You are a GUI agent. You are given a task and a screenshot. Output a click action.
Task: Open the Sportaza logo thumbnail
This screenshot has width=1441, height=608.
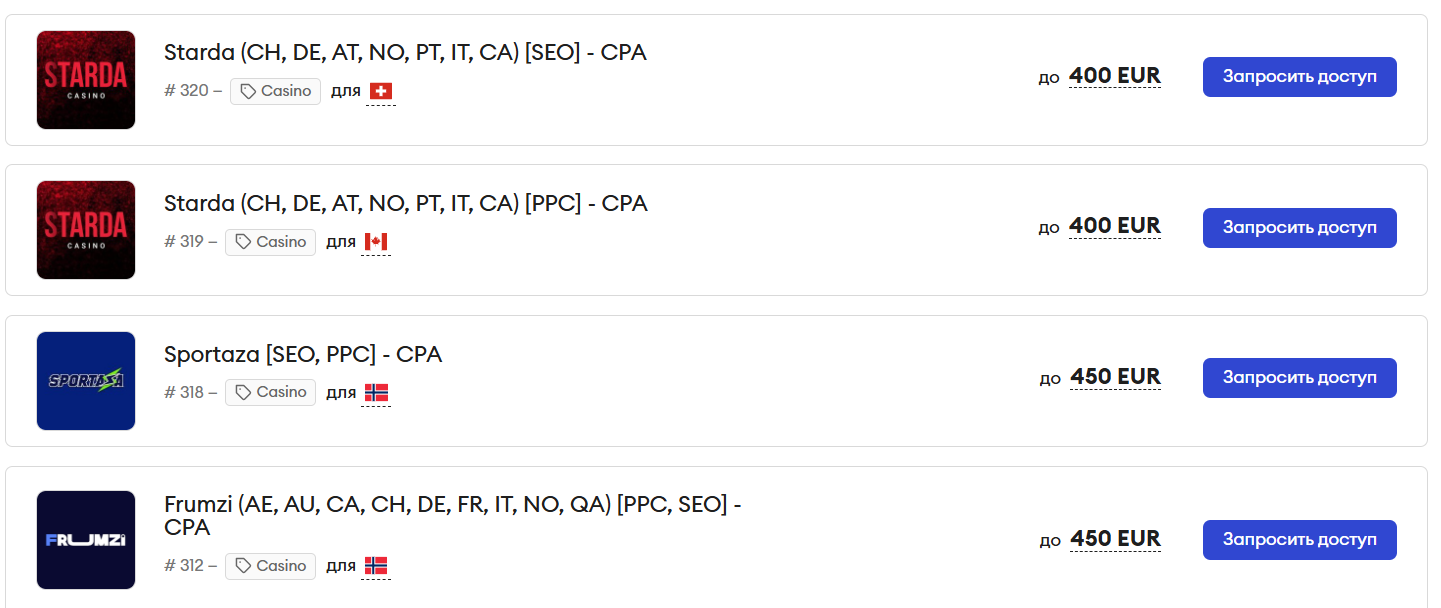pyautogui.click(x=86, y=381)
